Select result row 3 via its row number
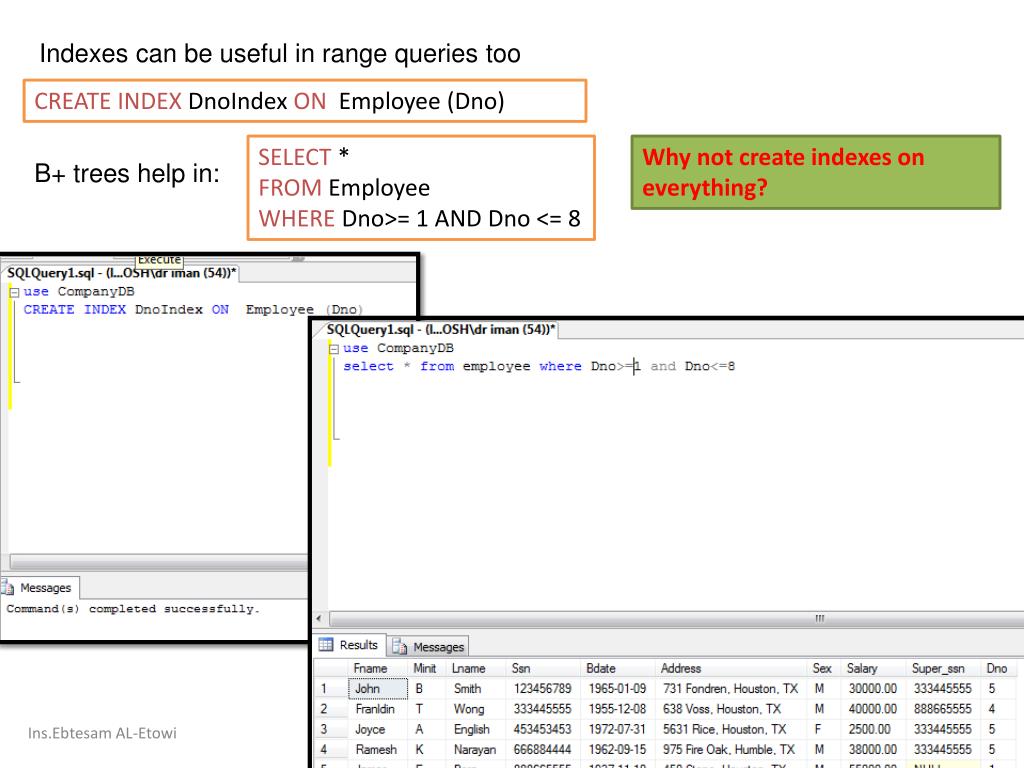 331,729
